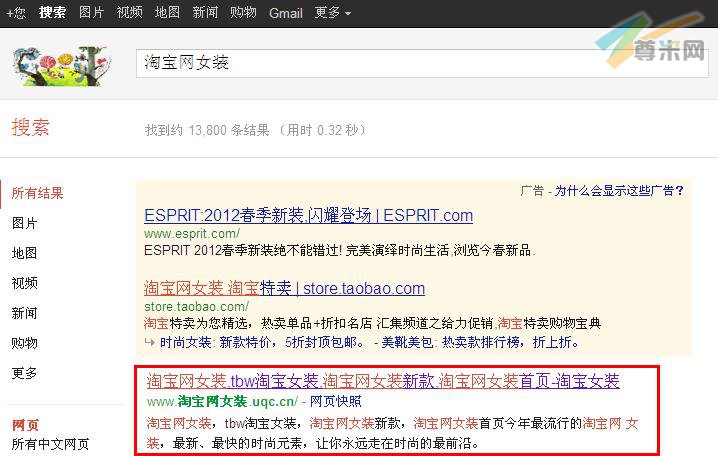Select 搜索 in the top navigation bar
This screenshot has height=456, width=718.
pos(52,12)
